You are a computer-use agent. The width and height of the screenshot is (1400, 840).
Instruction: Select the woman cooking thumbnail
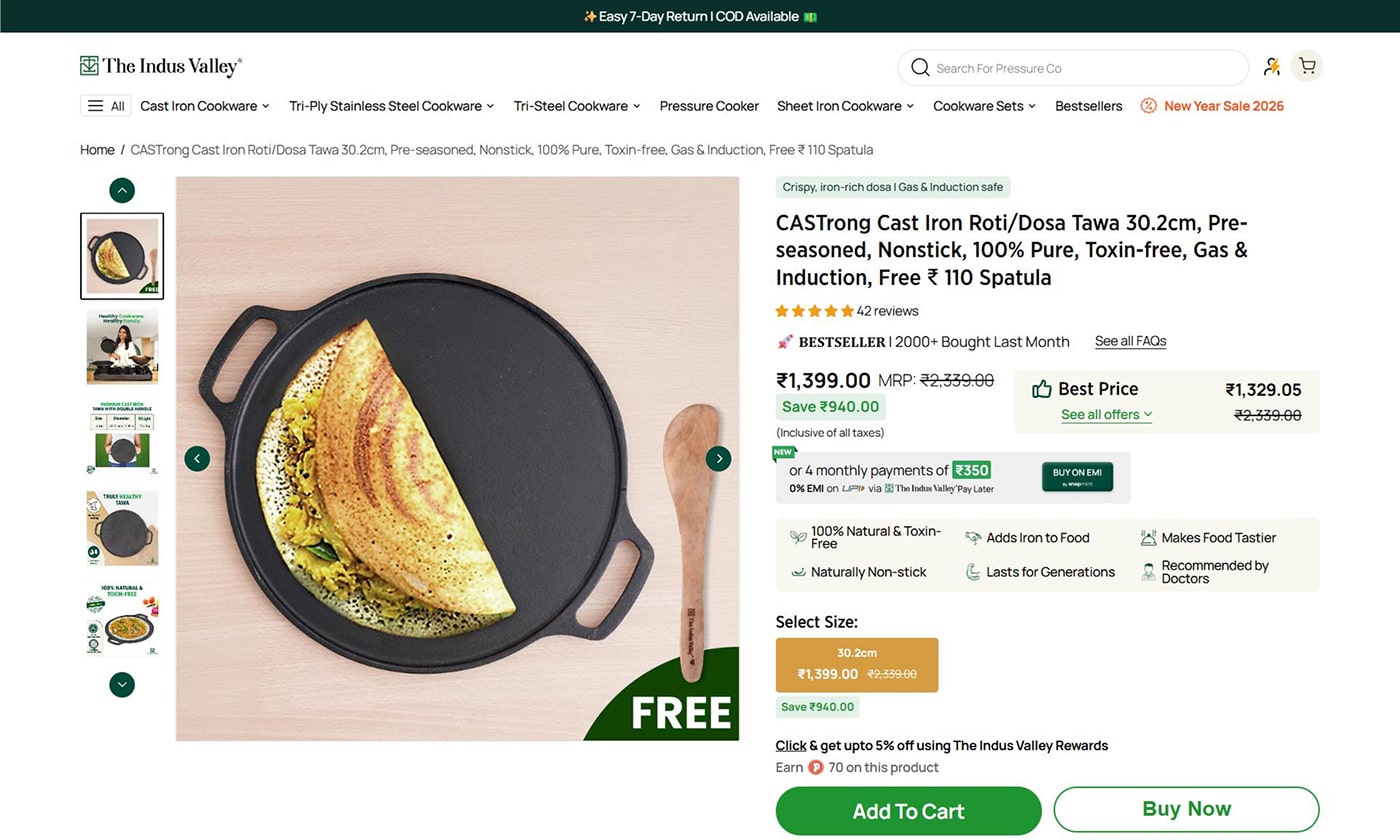pos(122,347)
